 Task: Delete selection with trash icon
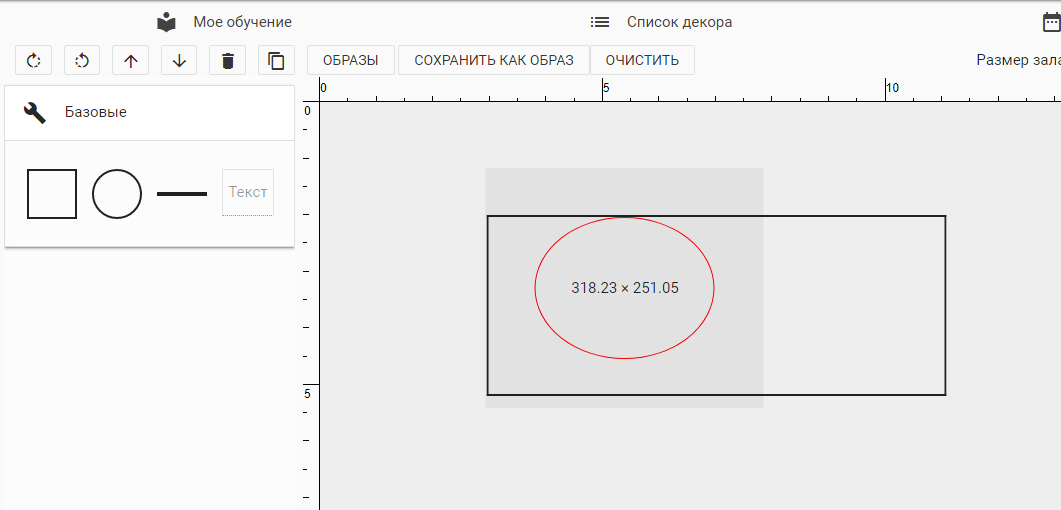tap(228, 61)
